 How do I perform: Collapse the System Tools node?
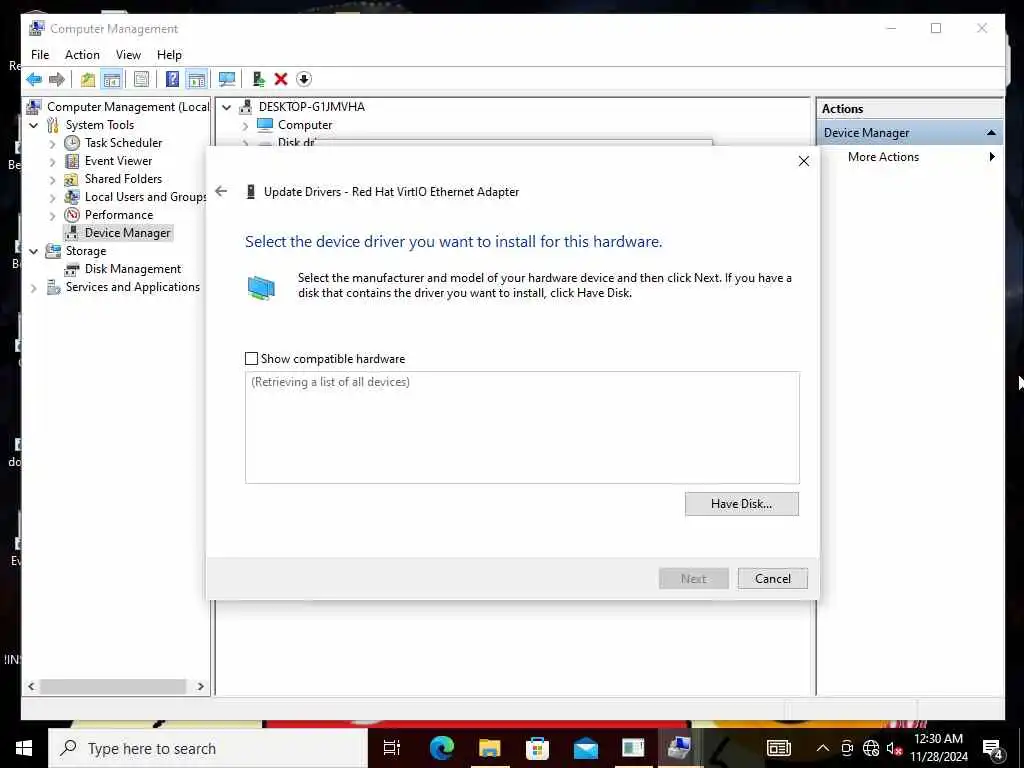point(34,125)
